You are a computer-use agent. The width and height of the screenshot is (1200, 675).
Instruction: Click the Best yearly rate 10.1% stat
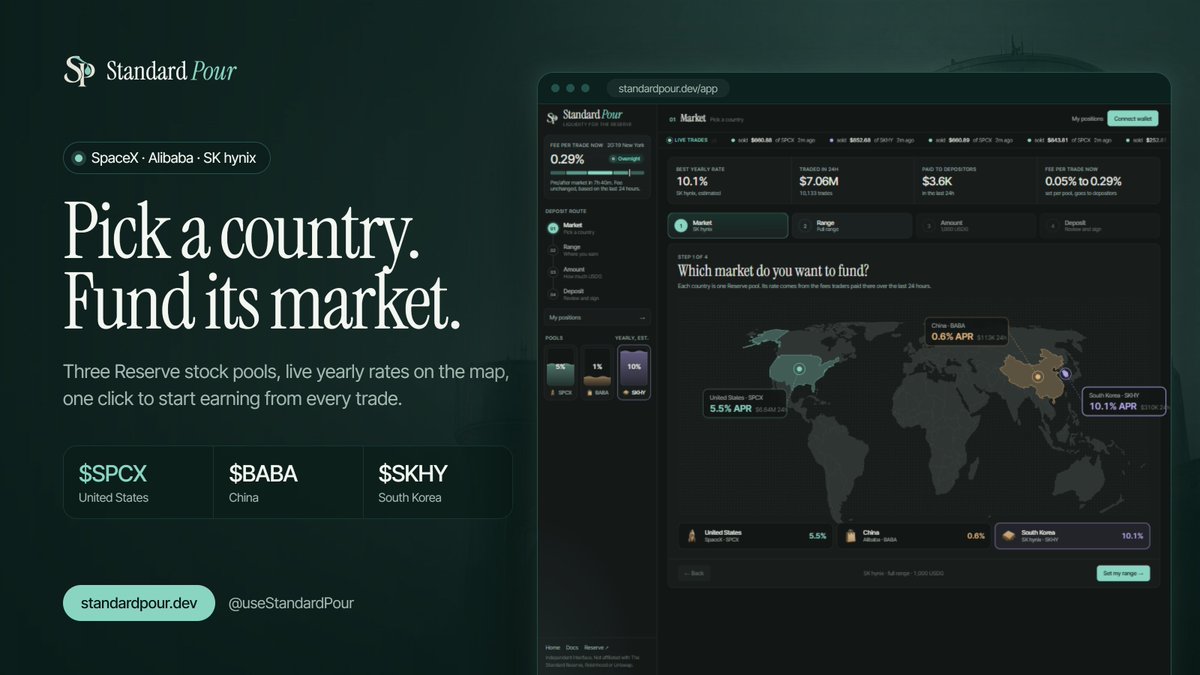pyautogui.click(x=727, y=180)
